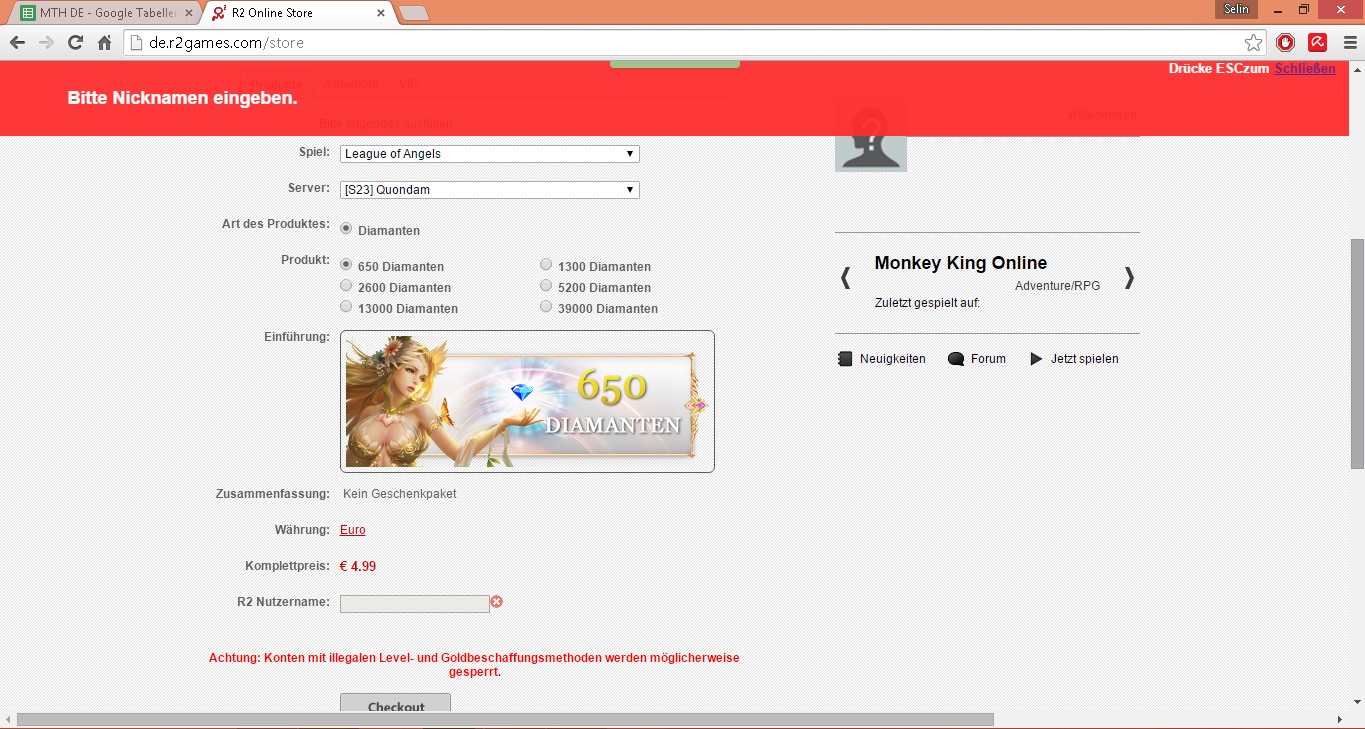Close the error banner via Schließen
Image resolution: width=1365 pixels, height=729 pixels.
coord(1304,69)
